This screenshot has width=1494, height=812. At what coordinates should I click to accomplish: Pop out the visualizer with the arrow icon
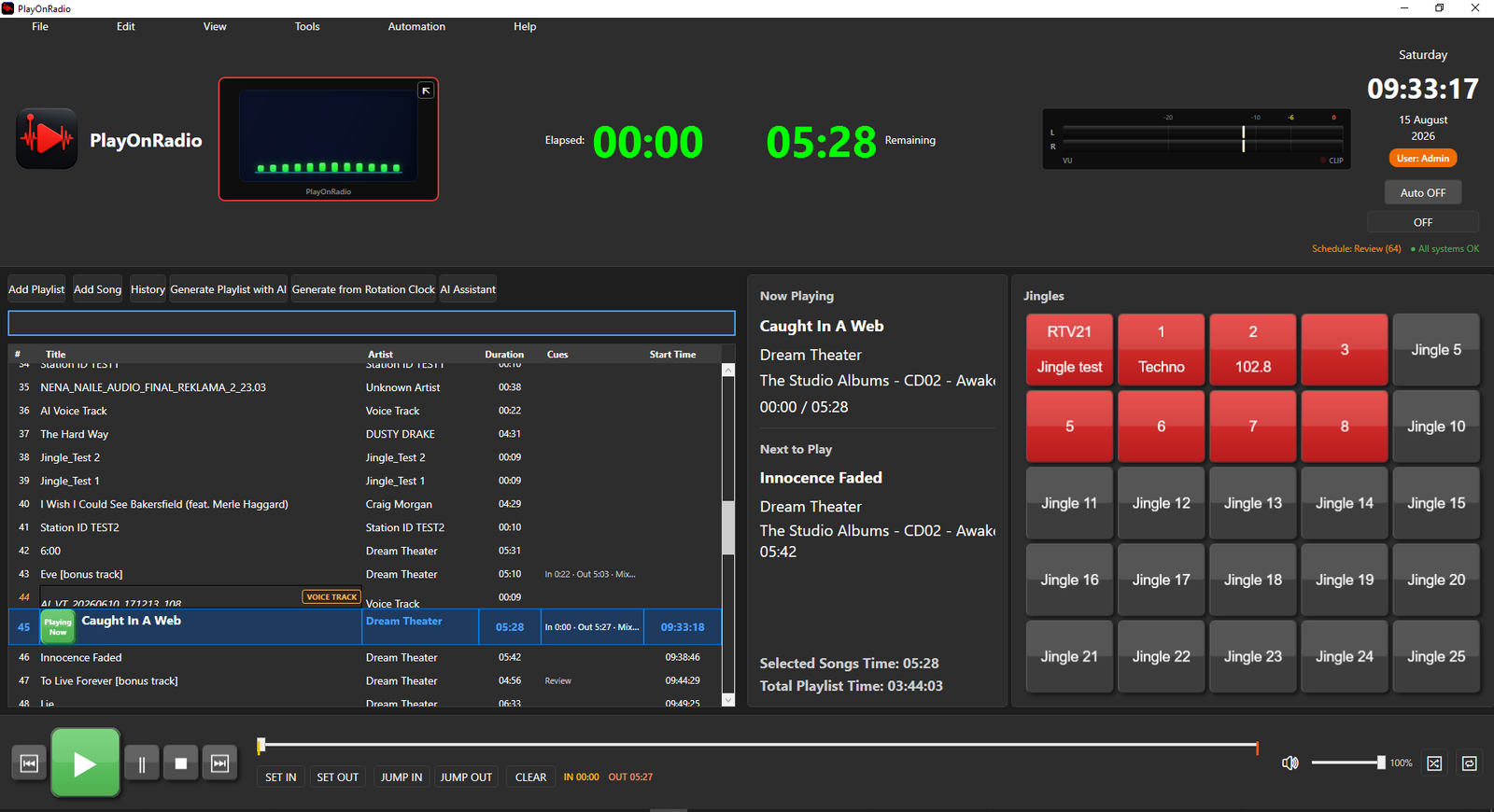tap(426, 91)
